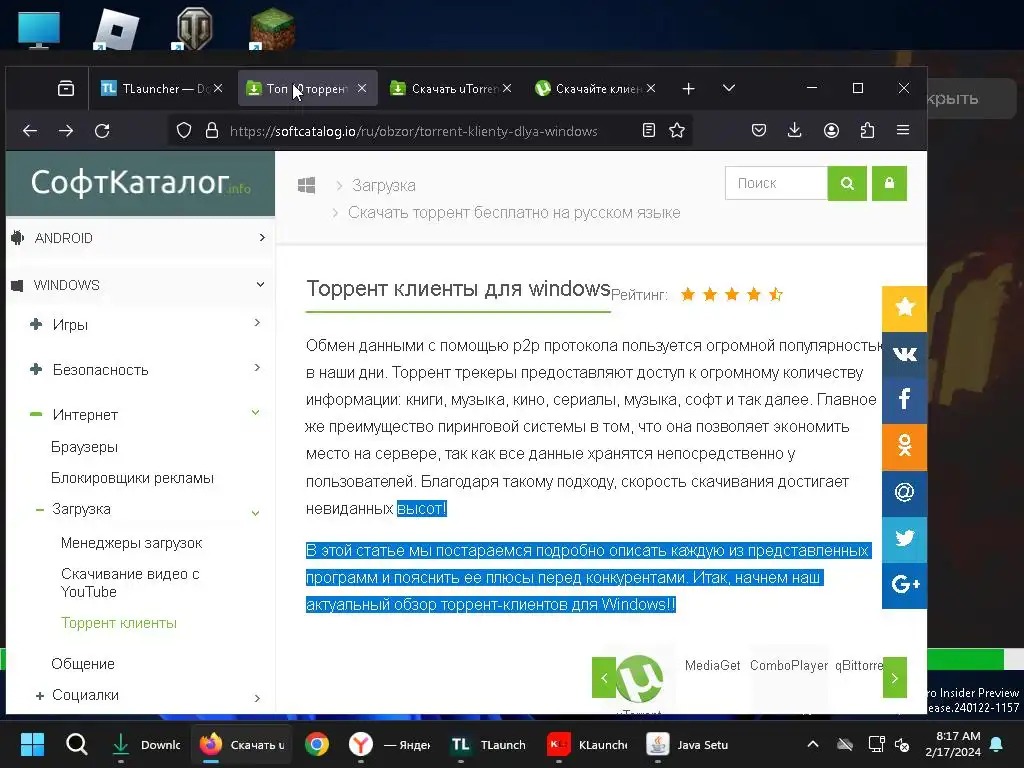Click the Windows logo breadcrumb icon

click(306, 185)
